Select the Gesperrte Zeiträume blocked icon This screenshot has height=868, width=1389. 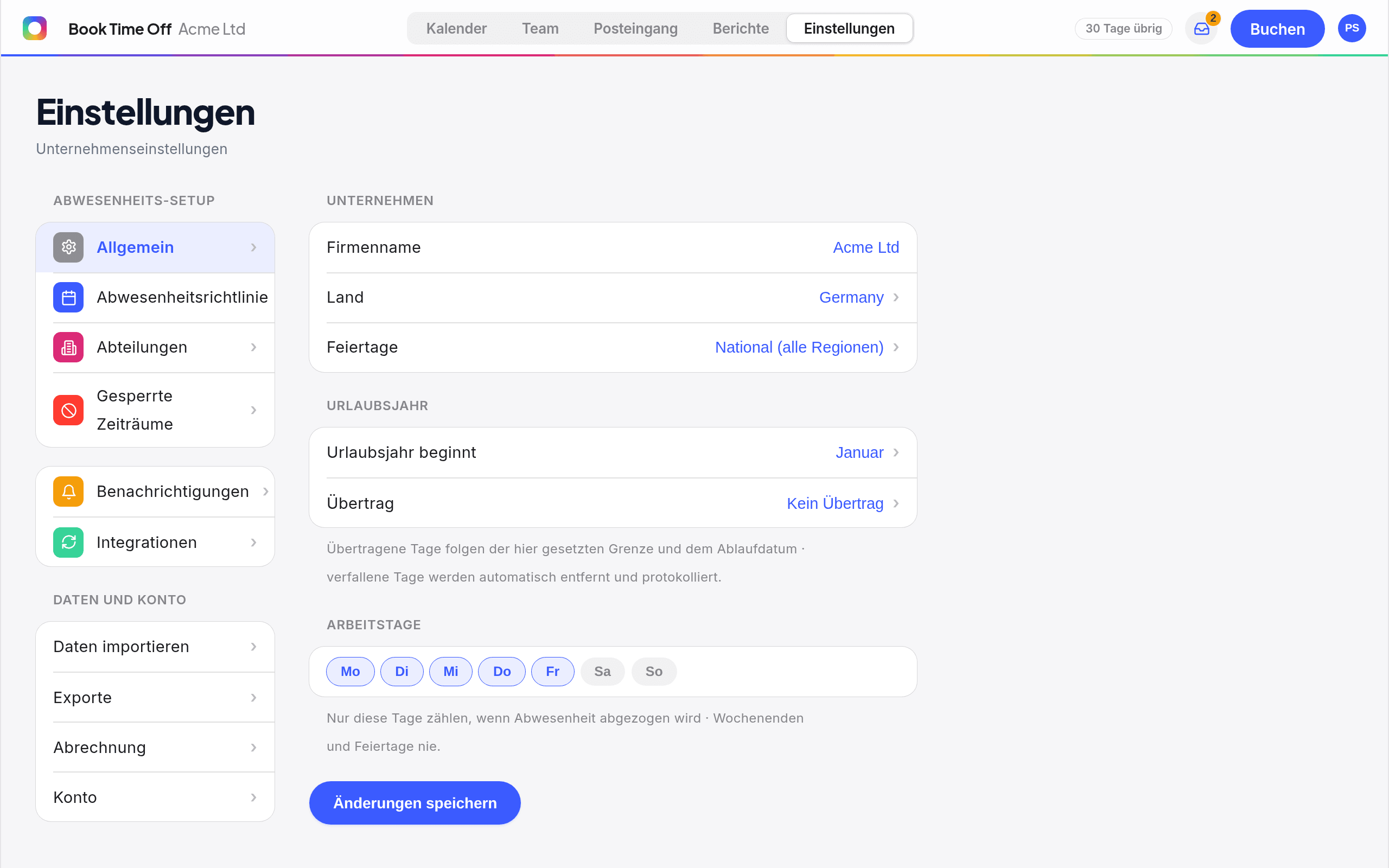click(x=68, y=411)
